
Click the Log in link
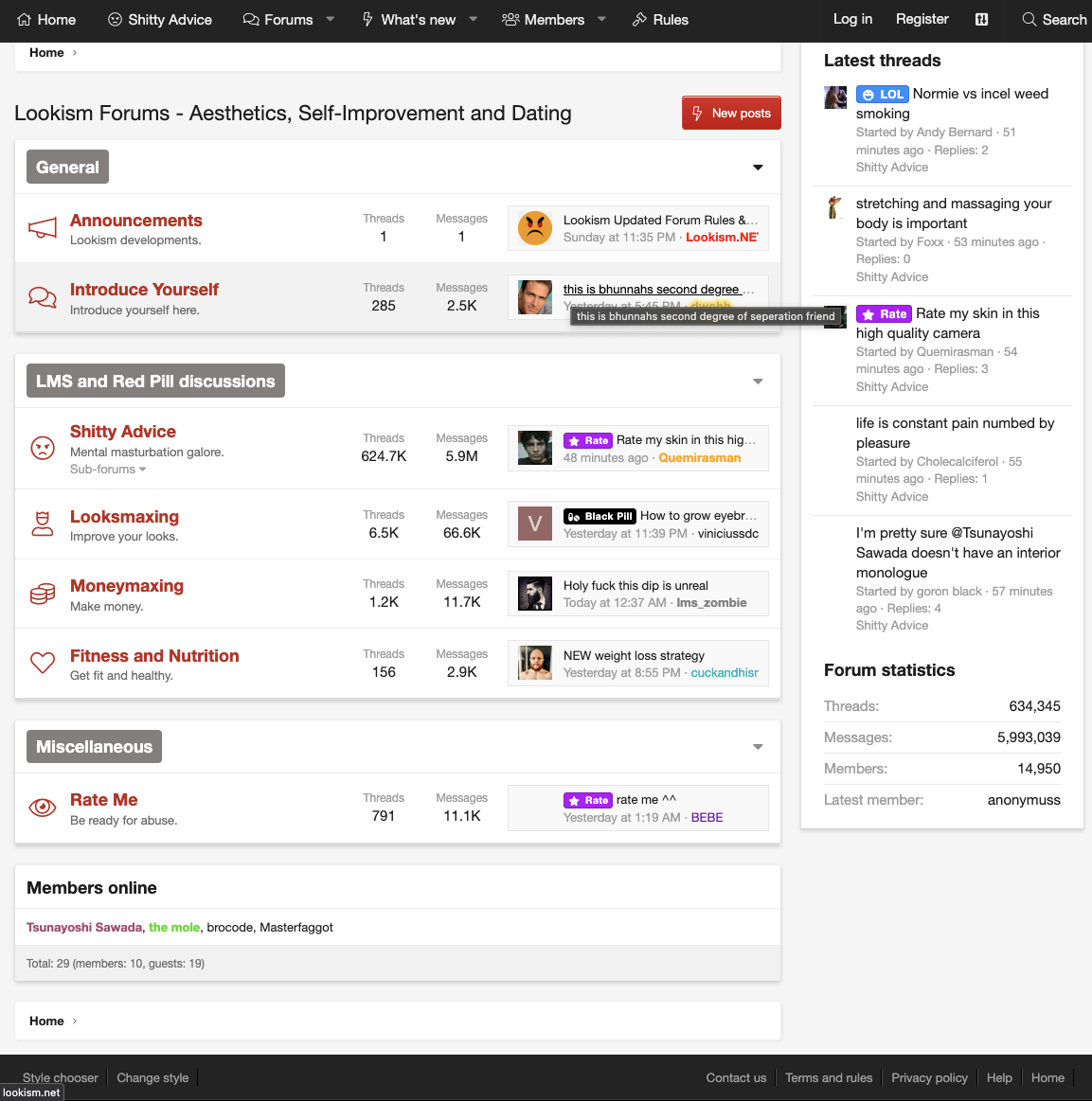tap(852, 19)
